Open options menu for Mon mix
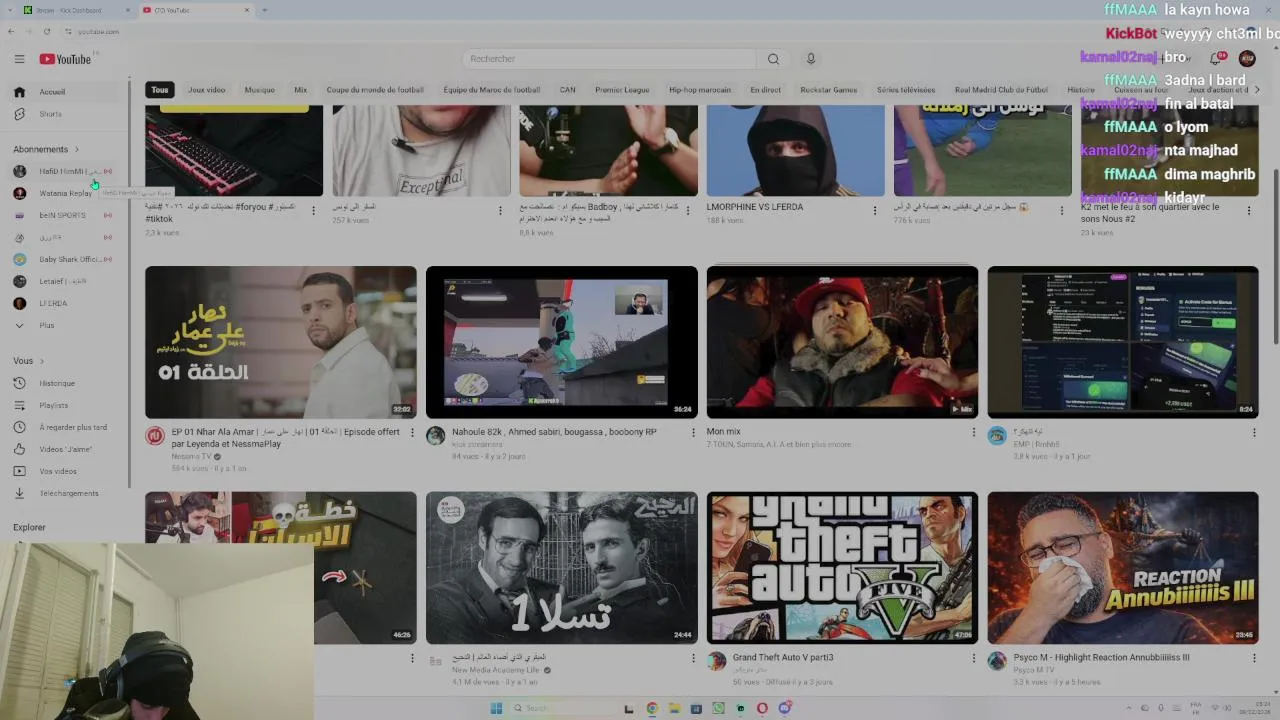The image size is (1280, 720). pyautogui.click(x=973, y=433)
